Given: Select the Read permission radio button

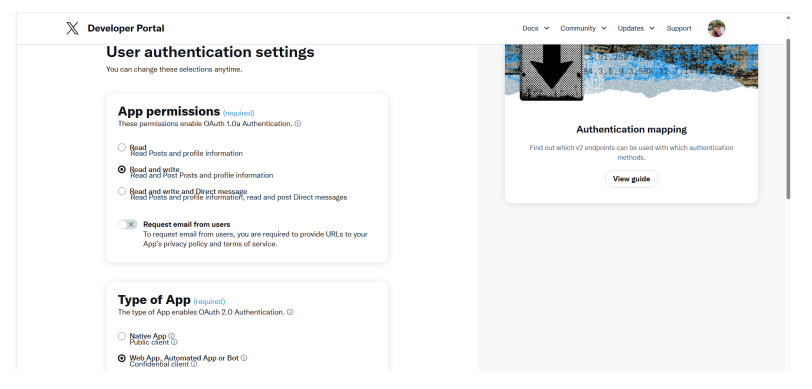Looking at the screenshot, I should (122, 148).
